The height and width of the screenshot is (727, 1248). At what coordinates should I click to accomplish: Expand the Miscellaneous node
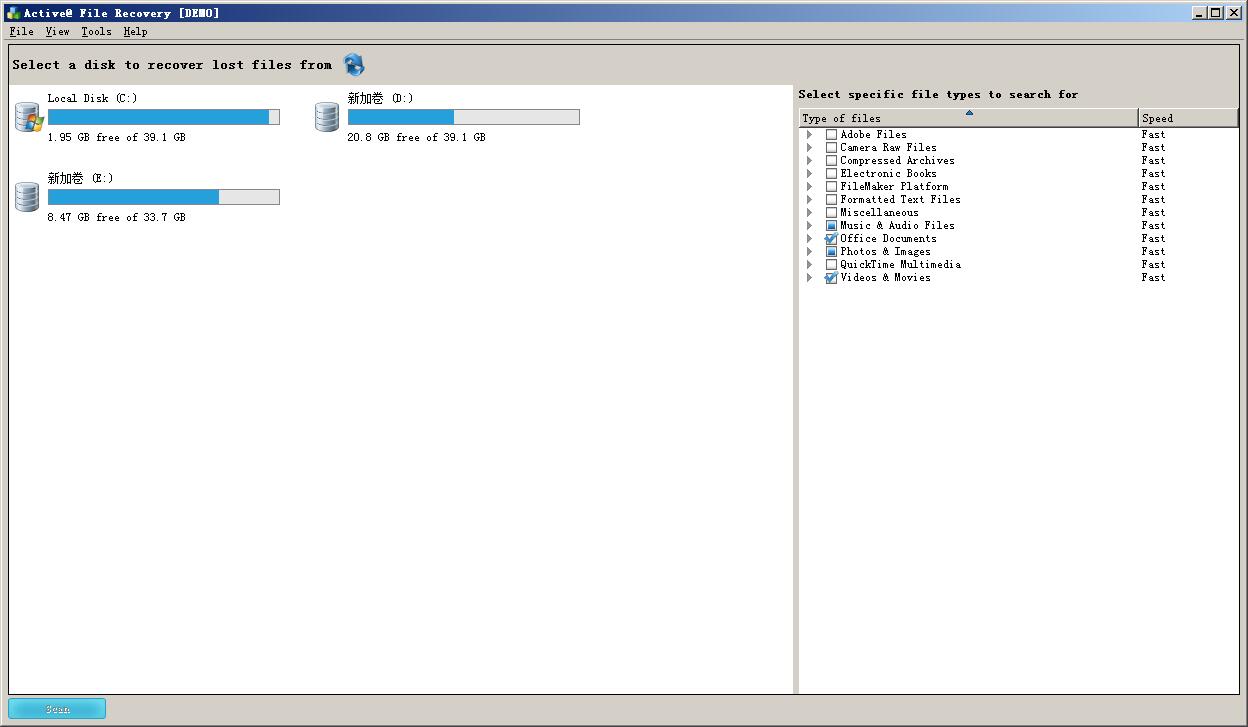(810, 213)
